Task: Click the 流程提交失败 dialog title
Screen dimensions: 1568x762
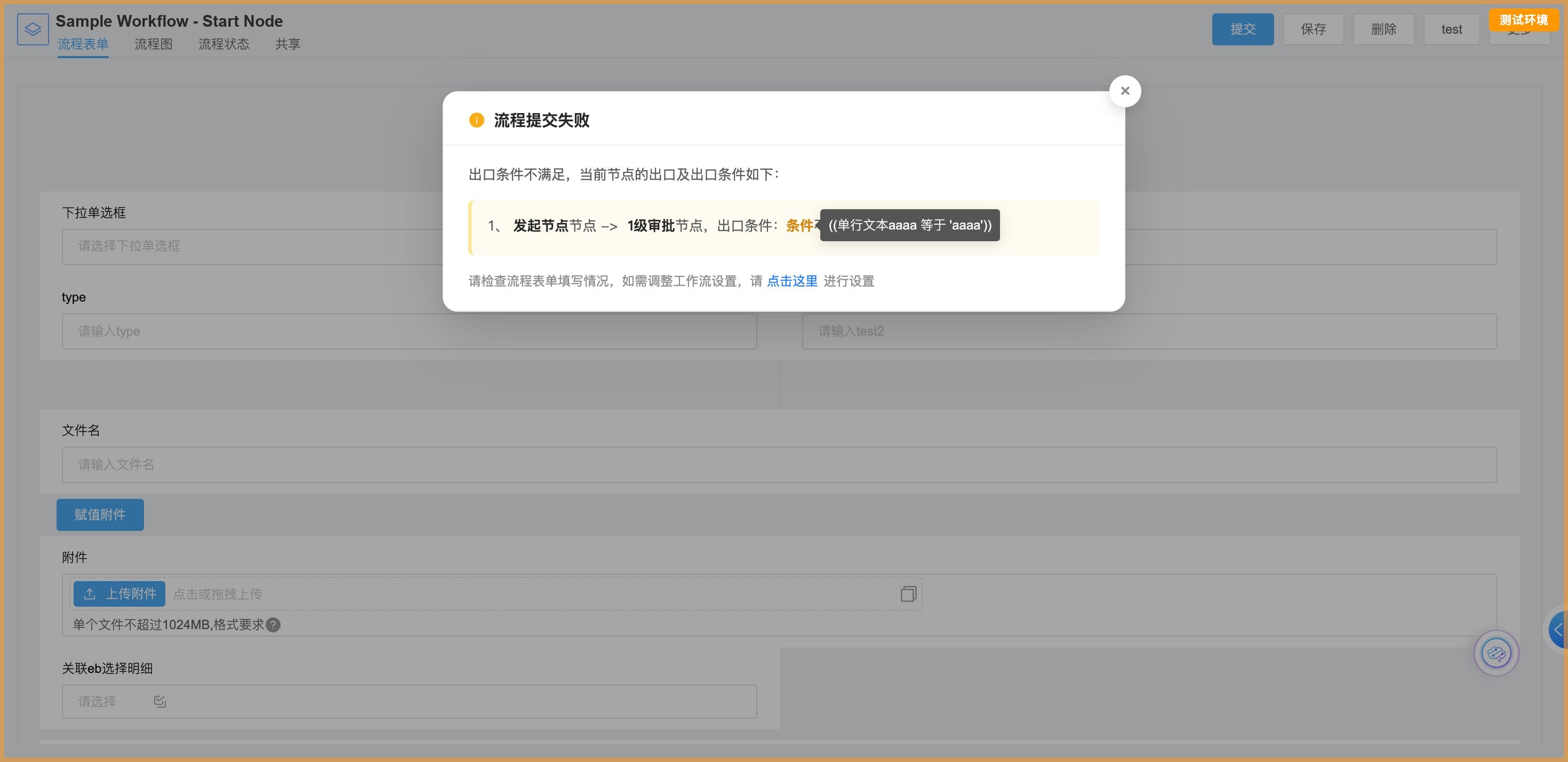Action: tap(541, 120)
